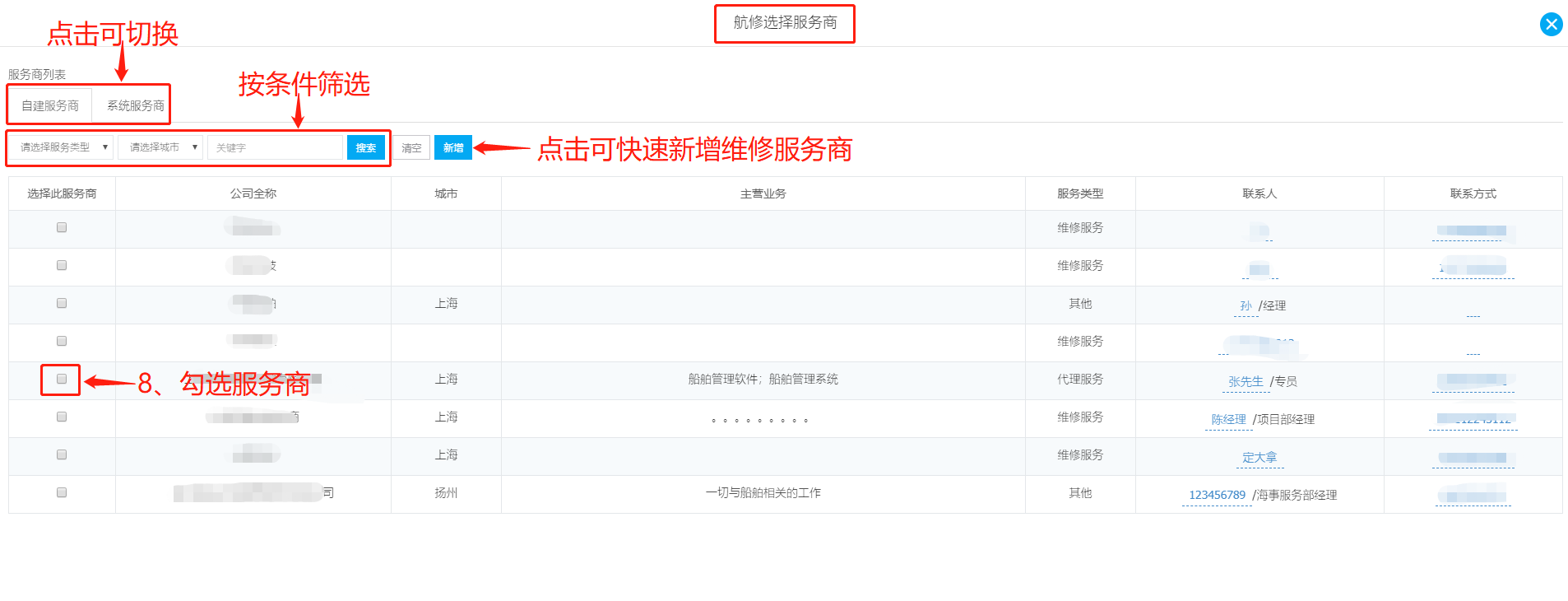Open the 请选择服务类型 dropdown
Screen dimensions: 1568x601
tap(62, 147)
